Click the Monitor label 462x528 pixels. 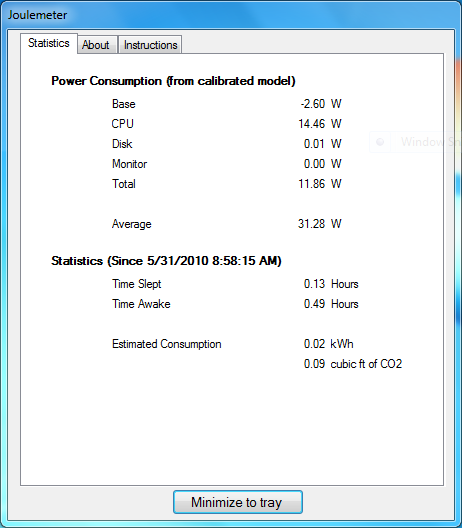point(129,164)
